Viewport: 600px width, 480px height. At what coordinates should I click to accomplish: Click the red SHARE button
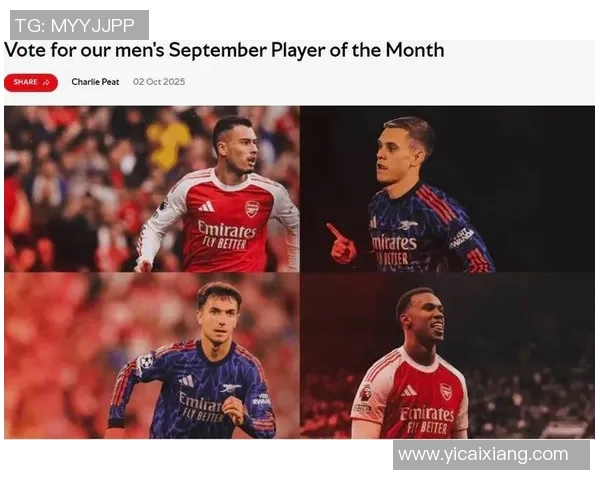[x=30, y=82]
